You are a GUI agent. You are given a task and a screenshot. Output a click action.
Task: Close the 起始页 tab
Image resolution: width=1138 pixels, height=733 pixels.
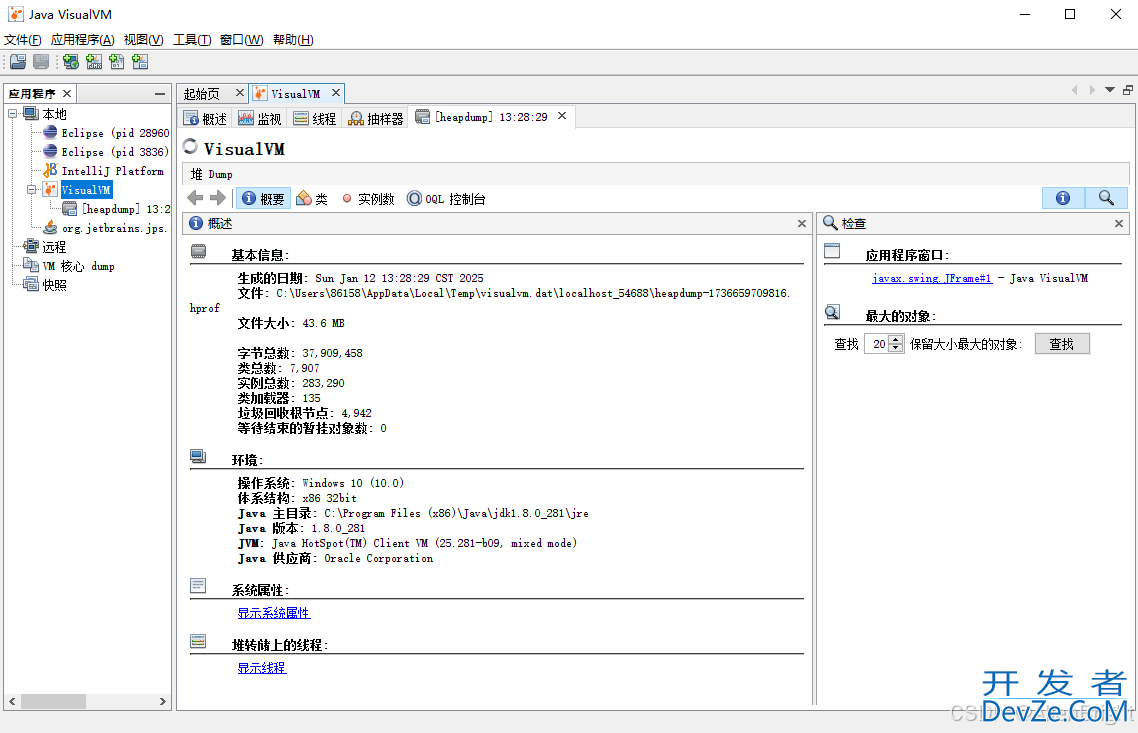(x=240, y=93)
